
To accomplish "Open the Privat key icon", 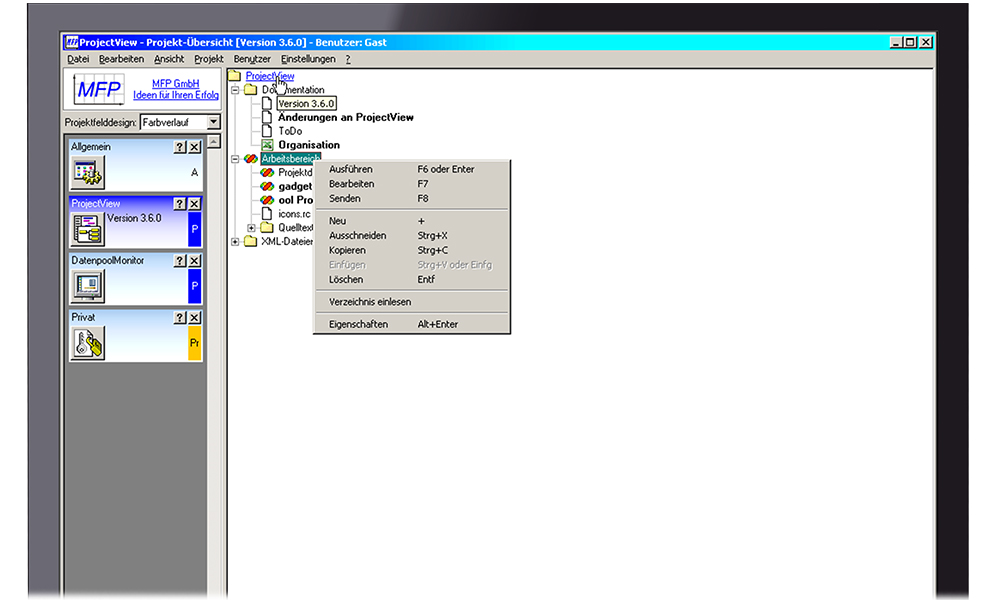I will coord(87,343).
